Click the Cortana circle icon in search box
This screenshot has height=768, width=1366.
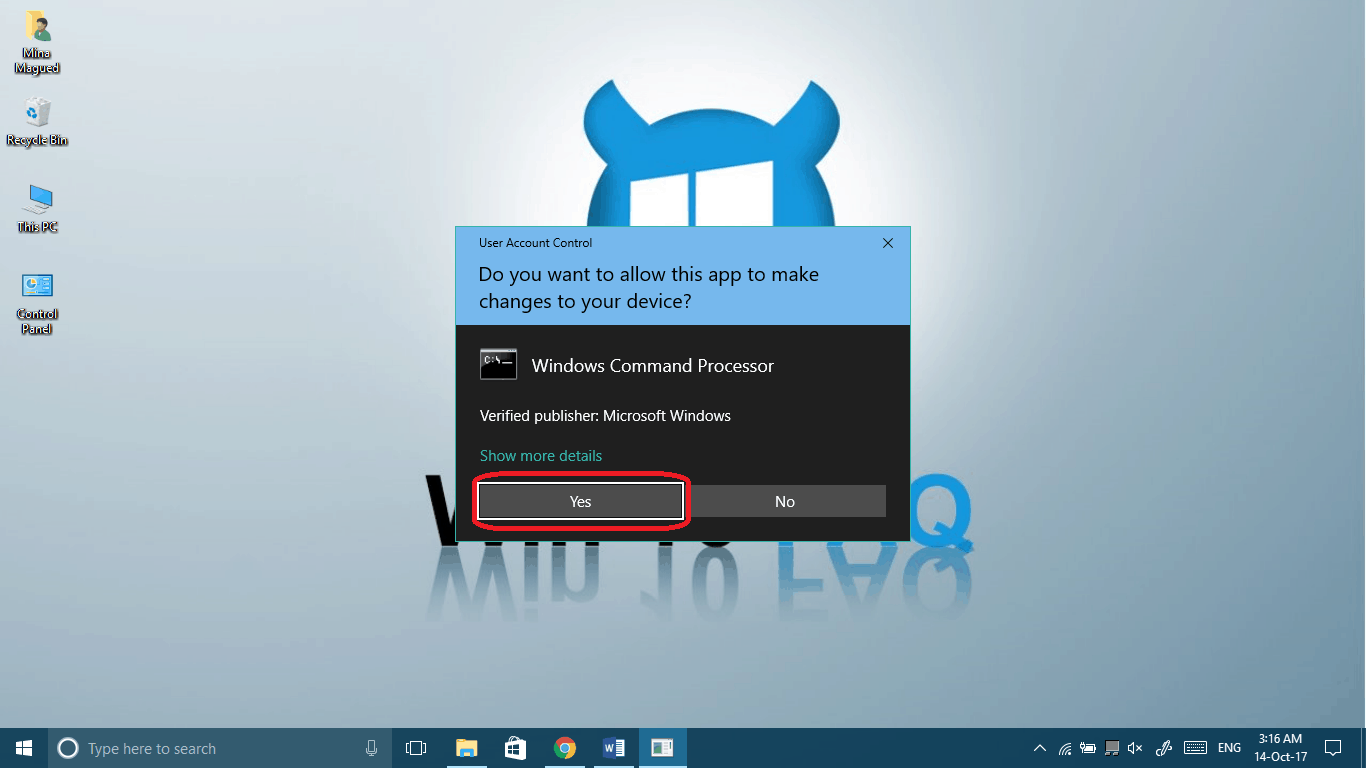68,748
